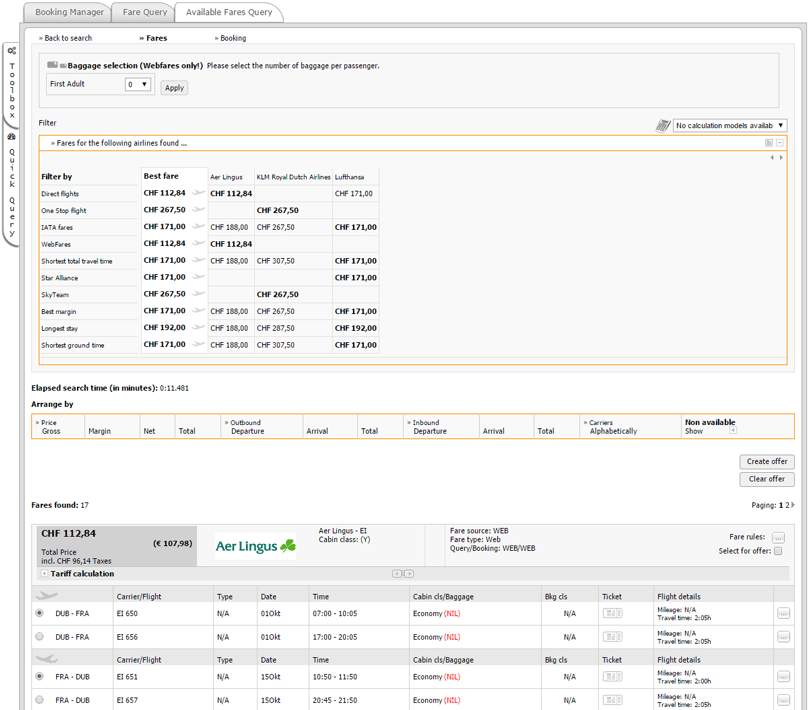Filter by Shortest total travel time
The image size is (810, 710).
(76, 261)
